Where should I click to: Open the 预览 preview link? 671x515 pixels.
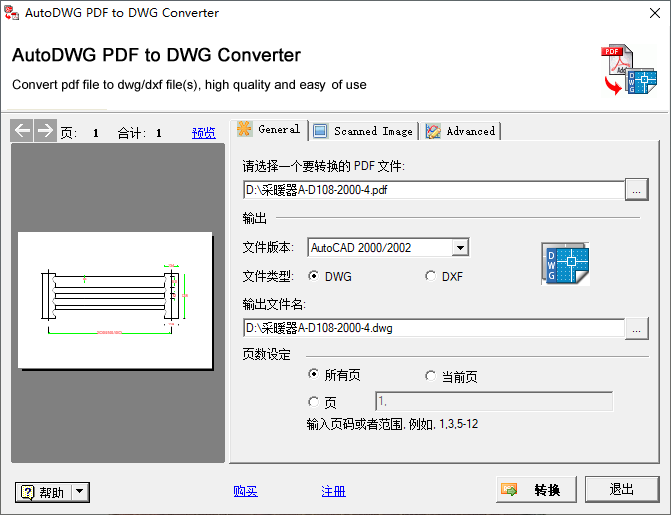tap(204, 133)
